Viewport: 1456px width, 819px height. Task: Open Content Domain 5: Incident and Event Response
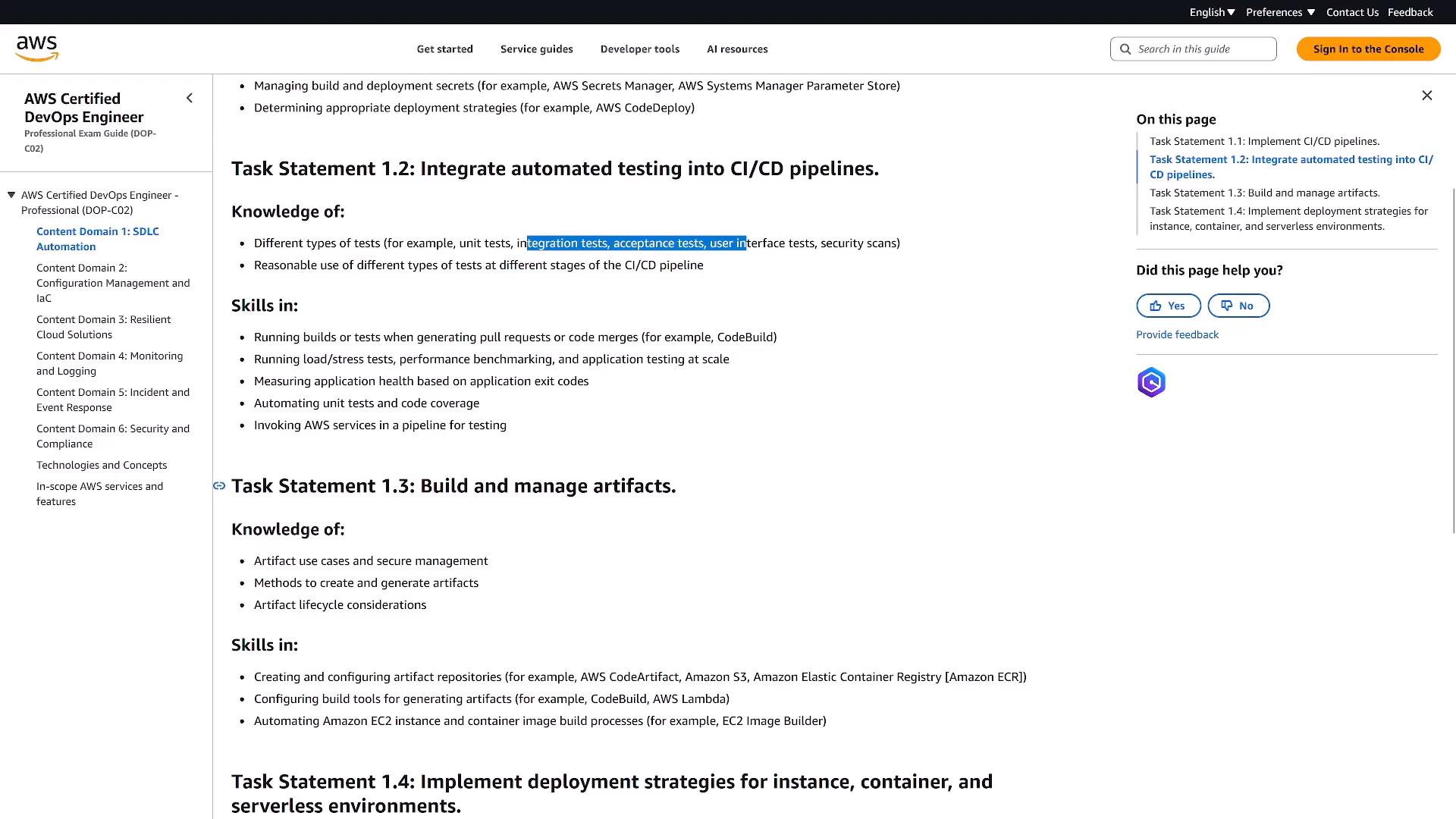click(113, 400)
